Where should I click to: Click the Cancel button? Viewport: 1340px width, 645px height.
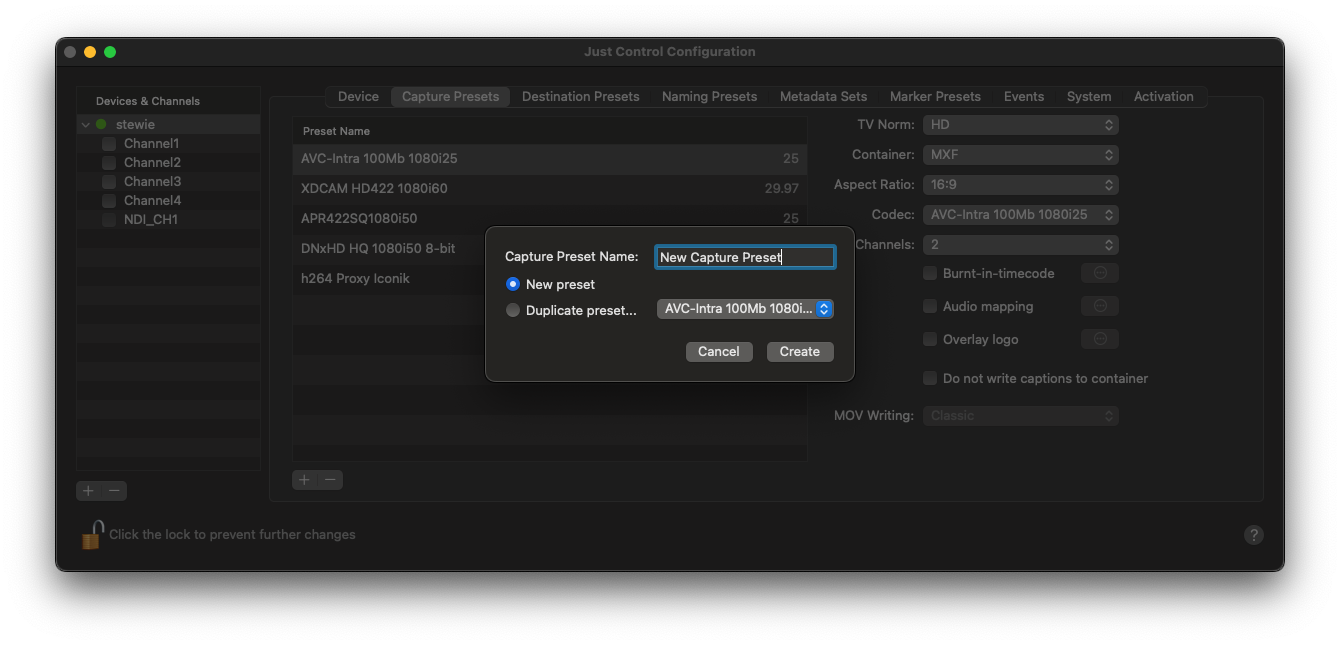pyautogui.click(x=719, y=351)
